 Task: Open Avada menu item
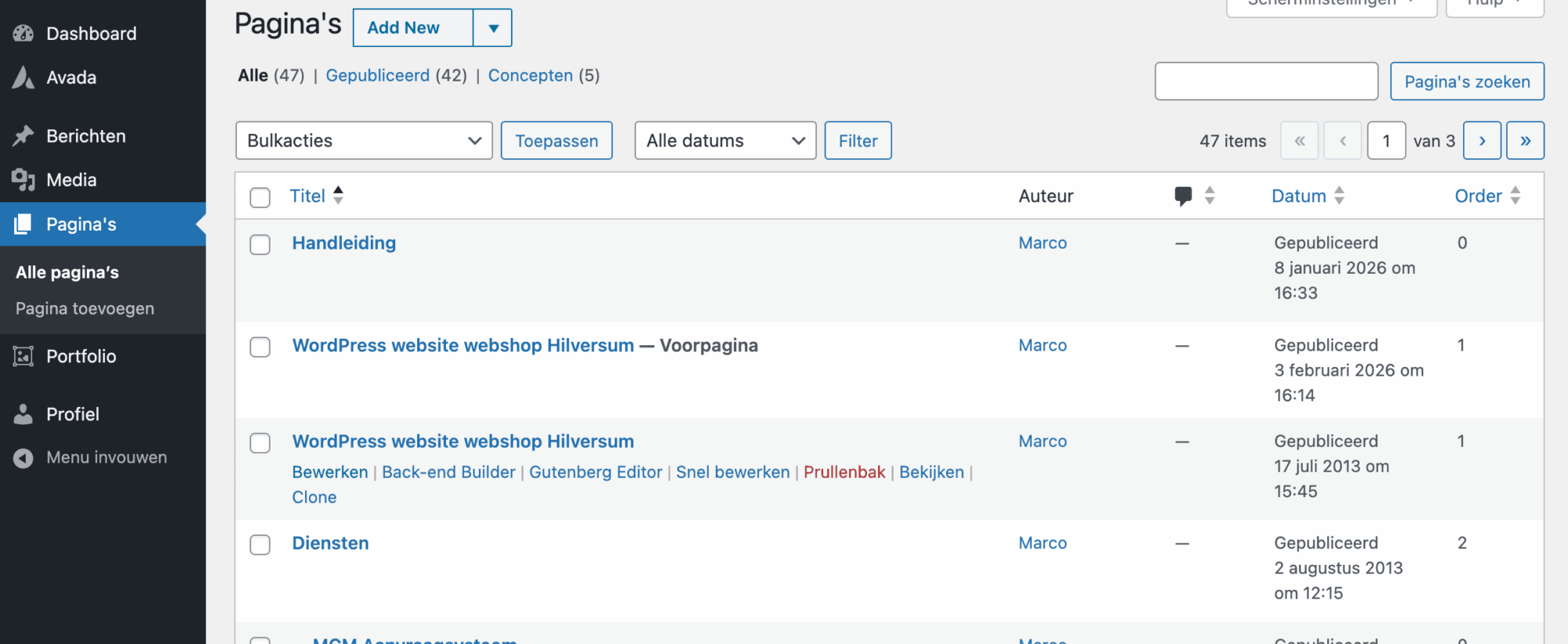tap(71, 77)
